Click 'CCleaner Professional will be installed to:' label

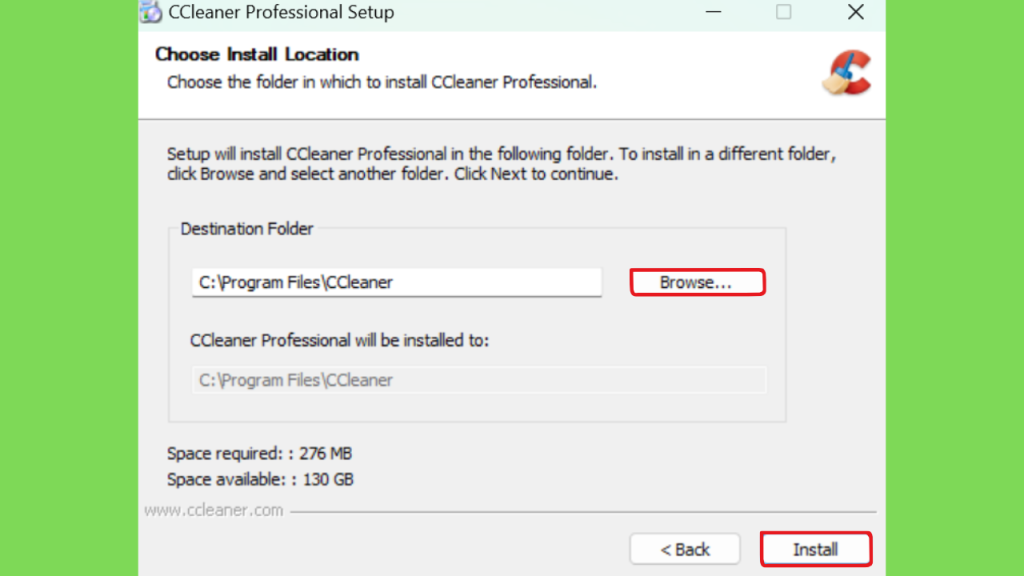coord(339,341)
